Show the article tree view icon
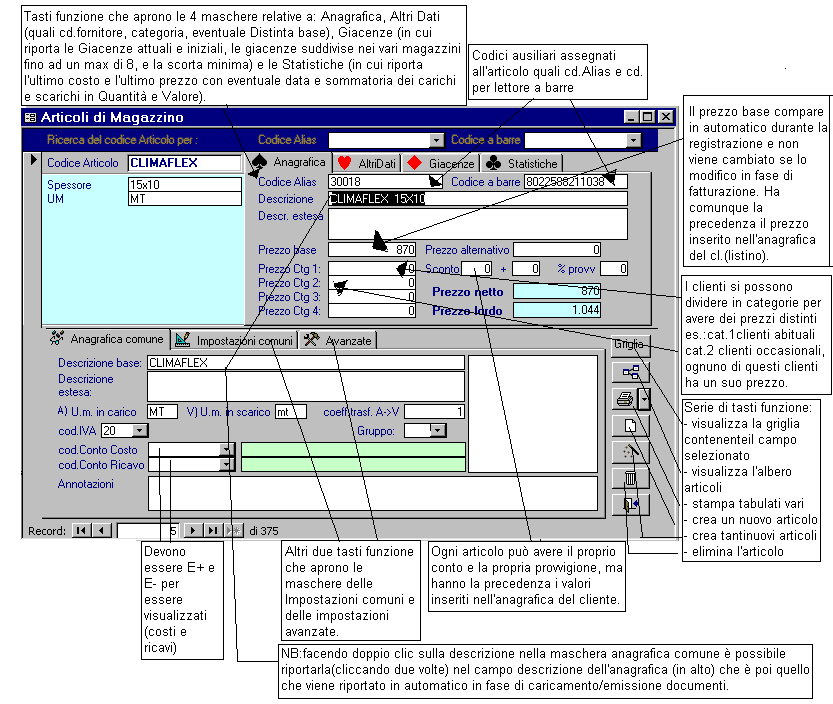Image resolution: width=833 pixels, height=704 pixels. (631, 372)
